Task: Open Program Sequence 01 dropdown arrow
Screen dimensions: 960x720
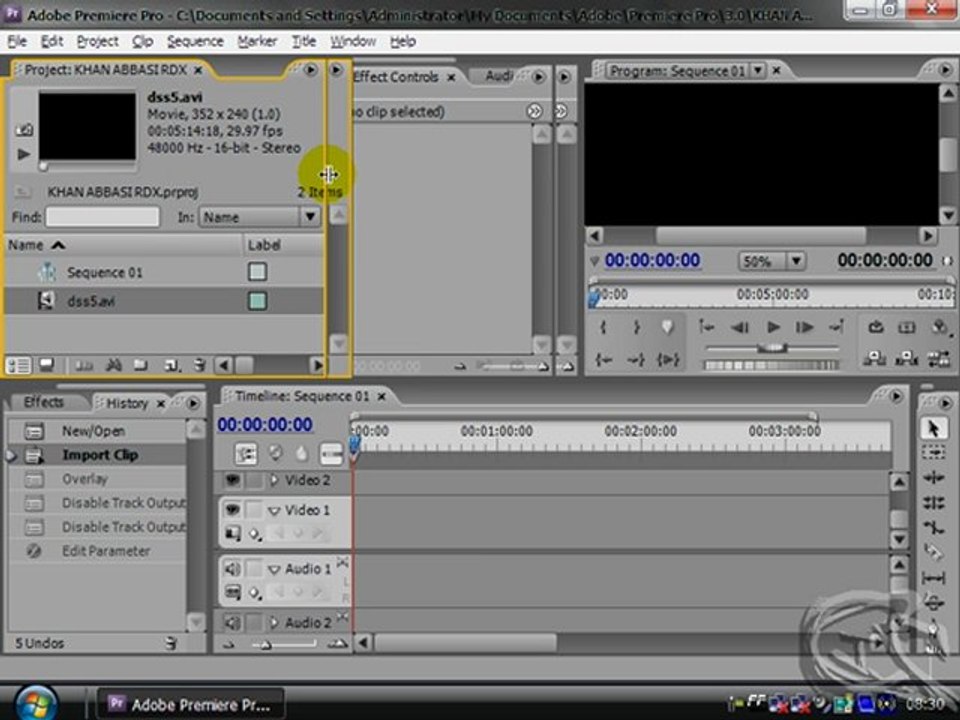Action: tap(758, 70)
